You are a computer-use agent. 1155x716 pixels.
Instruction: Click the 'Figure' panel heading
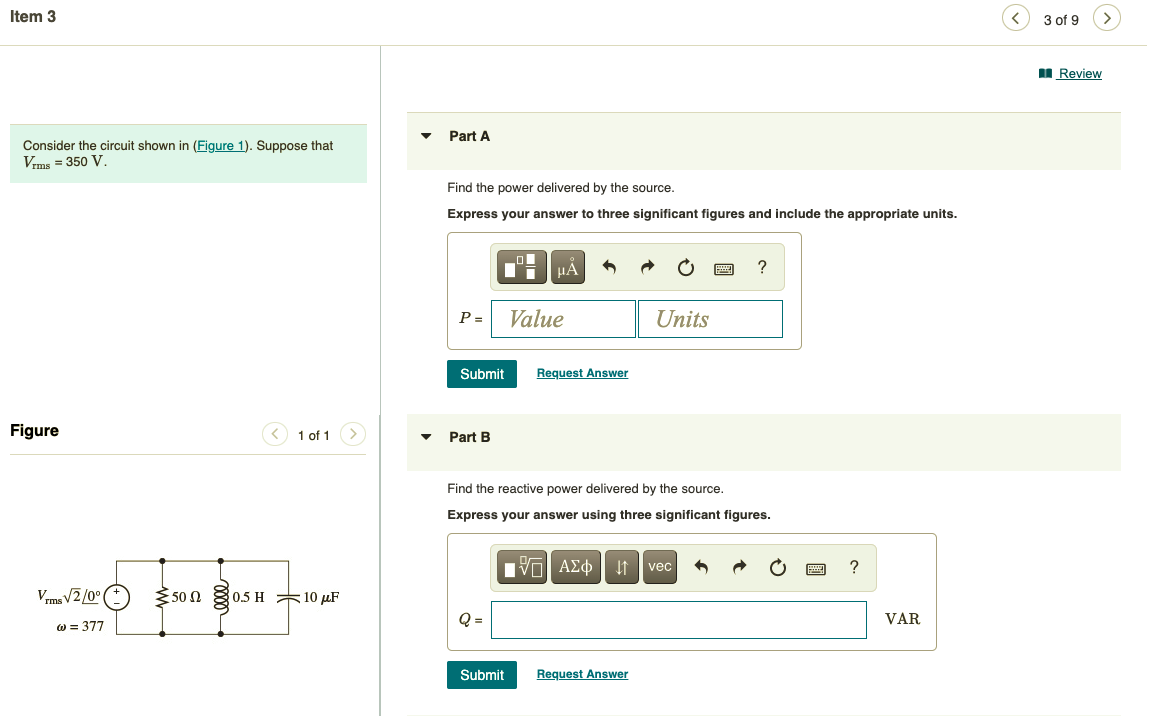tap(35, 431)
